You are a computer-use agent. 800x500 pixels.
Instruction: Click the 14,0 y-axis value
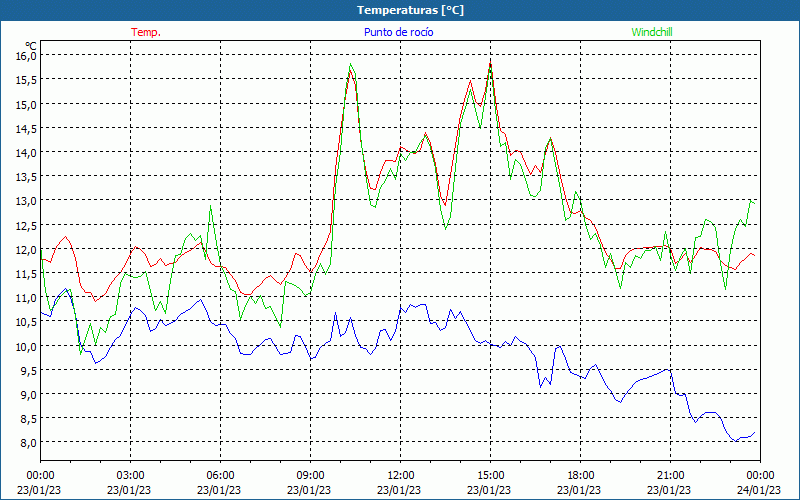coord(26,152)
